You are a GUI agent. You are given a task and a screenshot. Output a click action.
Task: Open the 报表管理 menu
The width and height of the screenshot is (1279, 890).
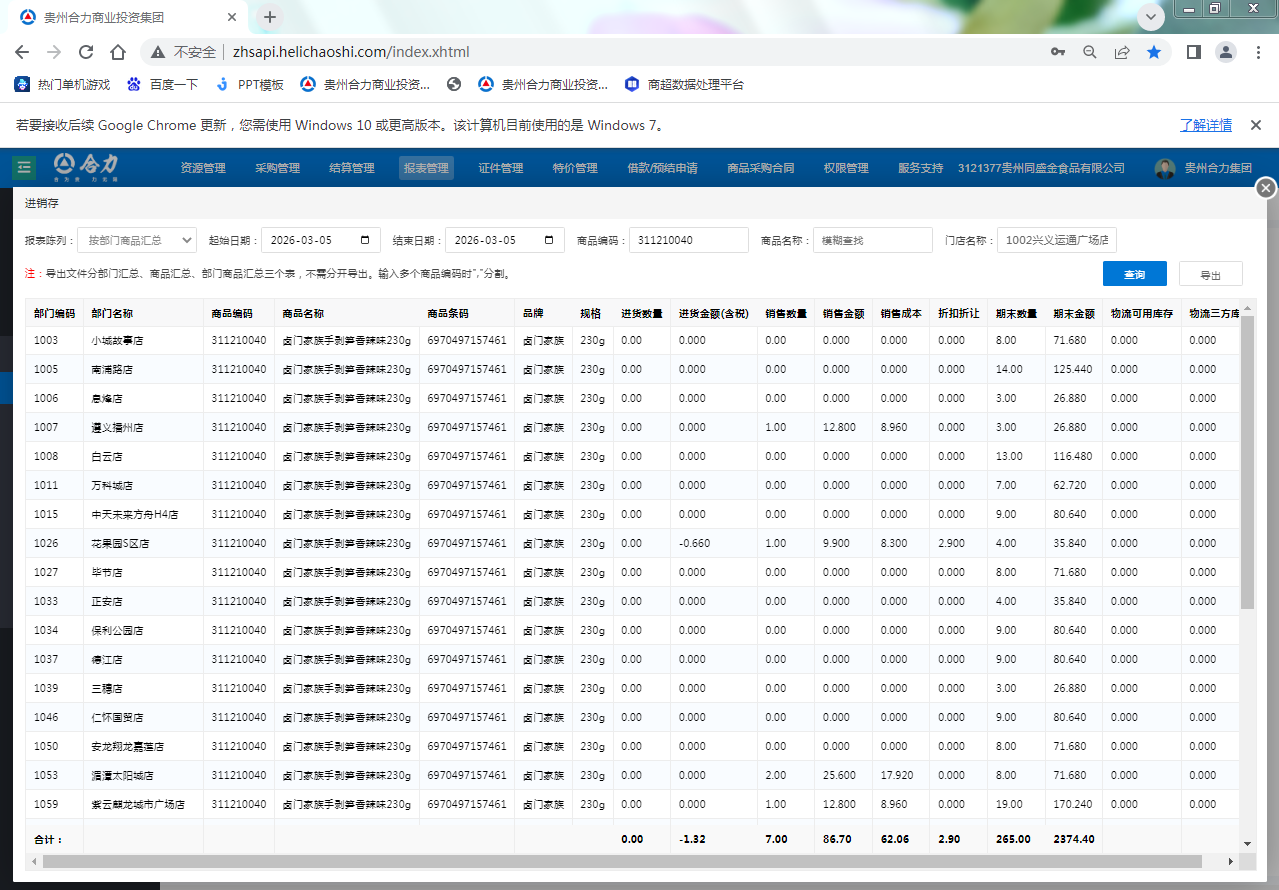(x=426, y=168)
